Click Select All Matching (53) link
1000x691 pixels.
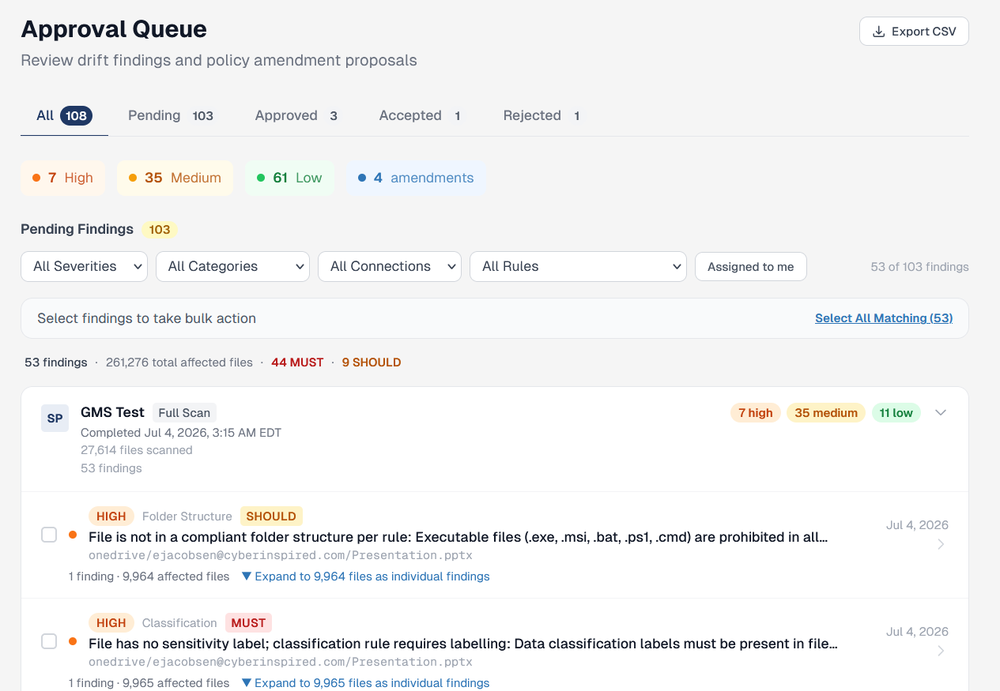(883, 318)
